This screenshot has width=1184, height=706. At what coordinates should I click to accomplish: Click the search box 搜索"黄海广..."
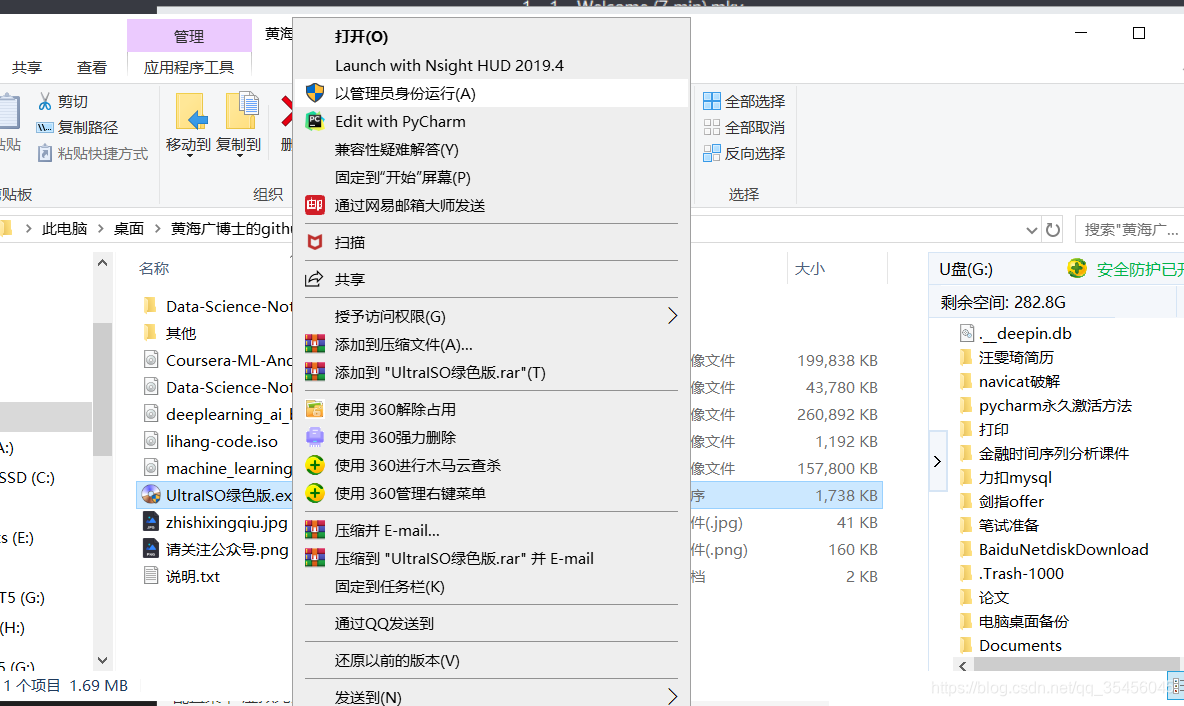1129,230
